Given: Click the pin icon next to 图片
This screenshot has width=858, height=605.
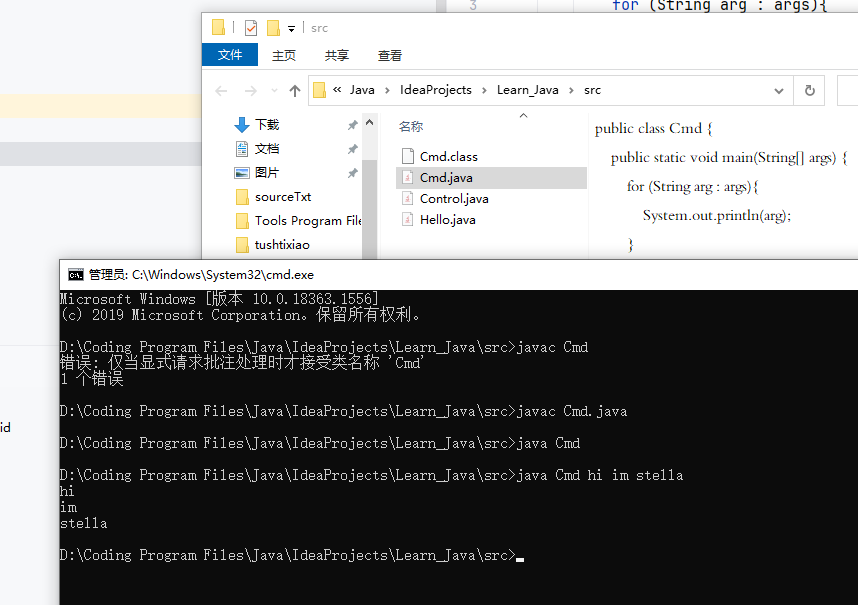Looking at the screenshot, I should pos(352,173).
